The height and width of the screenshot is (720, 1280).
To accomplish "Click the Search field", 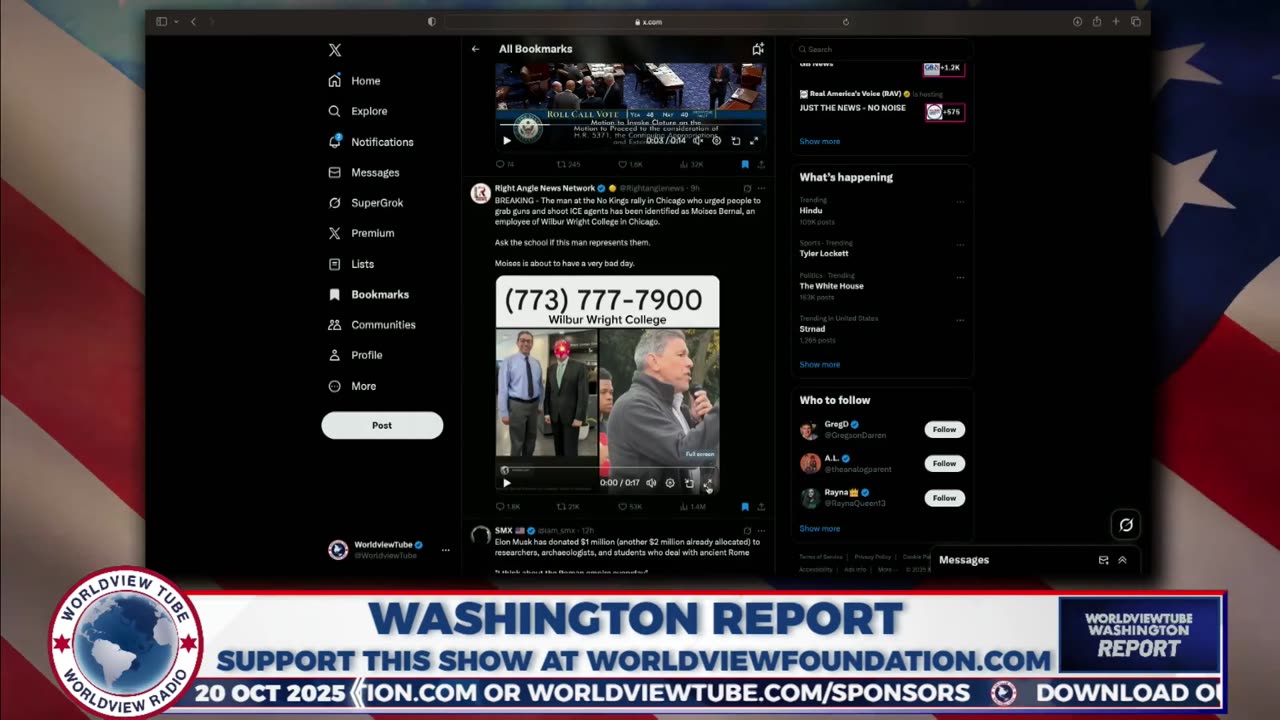I will pyautogui.click(x=882, y=49).
